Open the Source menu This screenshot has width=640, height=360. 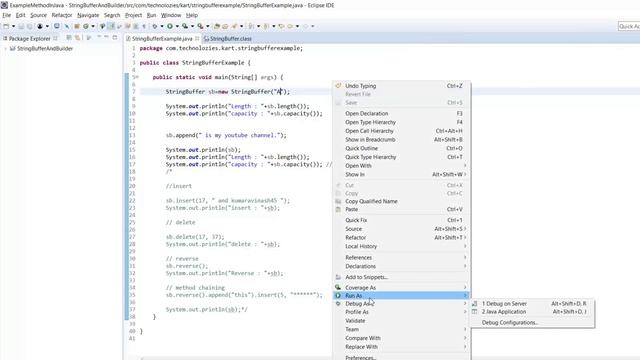coord(38,15)
